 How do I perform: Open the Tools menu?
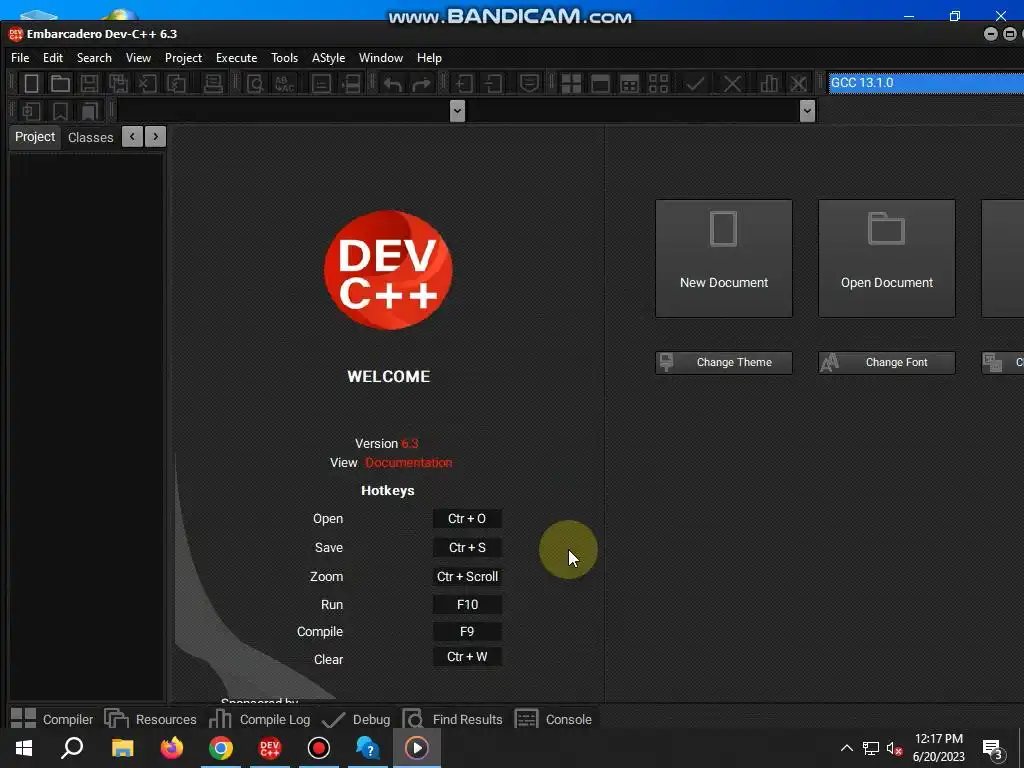coord(284,57)
